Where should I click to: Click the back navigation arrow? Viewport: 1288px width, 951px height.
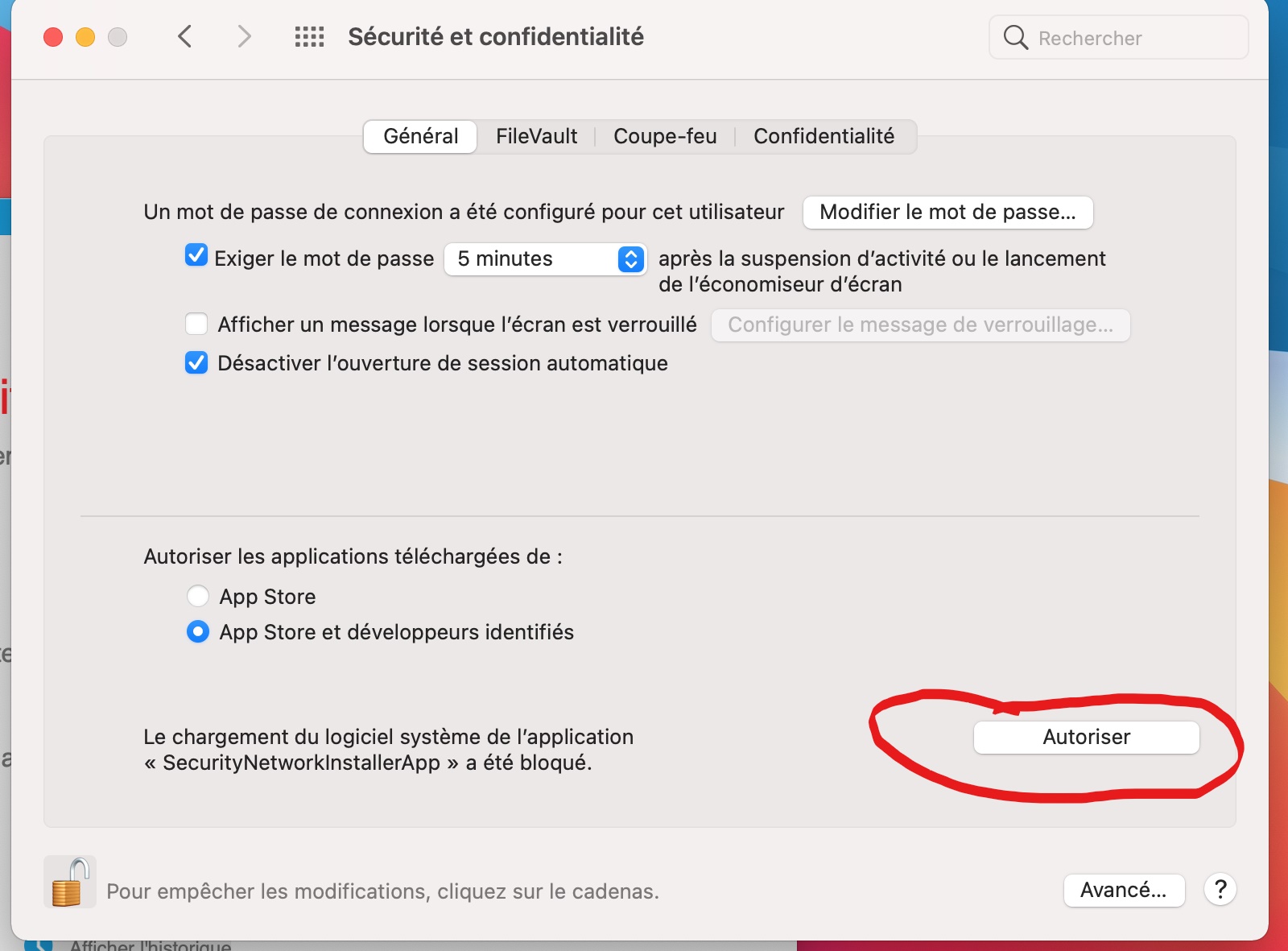(185, 37)
